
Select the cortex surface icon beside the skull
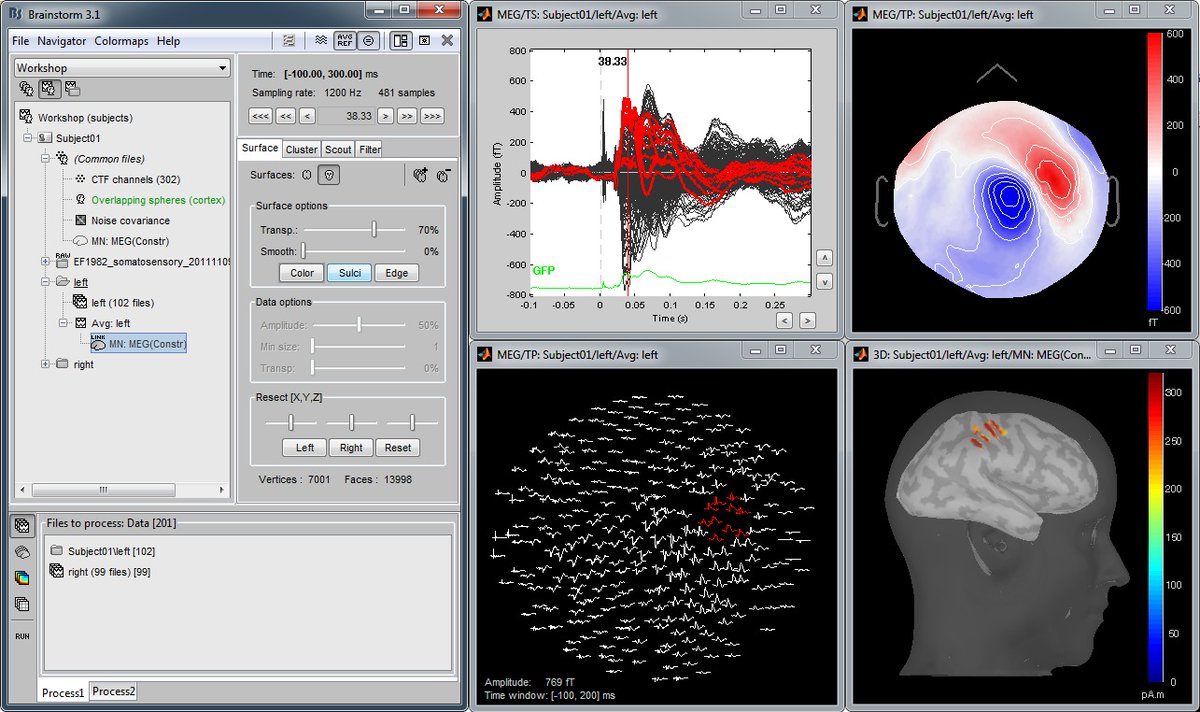coord(306,174)
